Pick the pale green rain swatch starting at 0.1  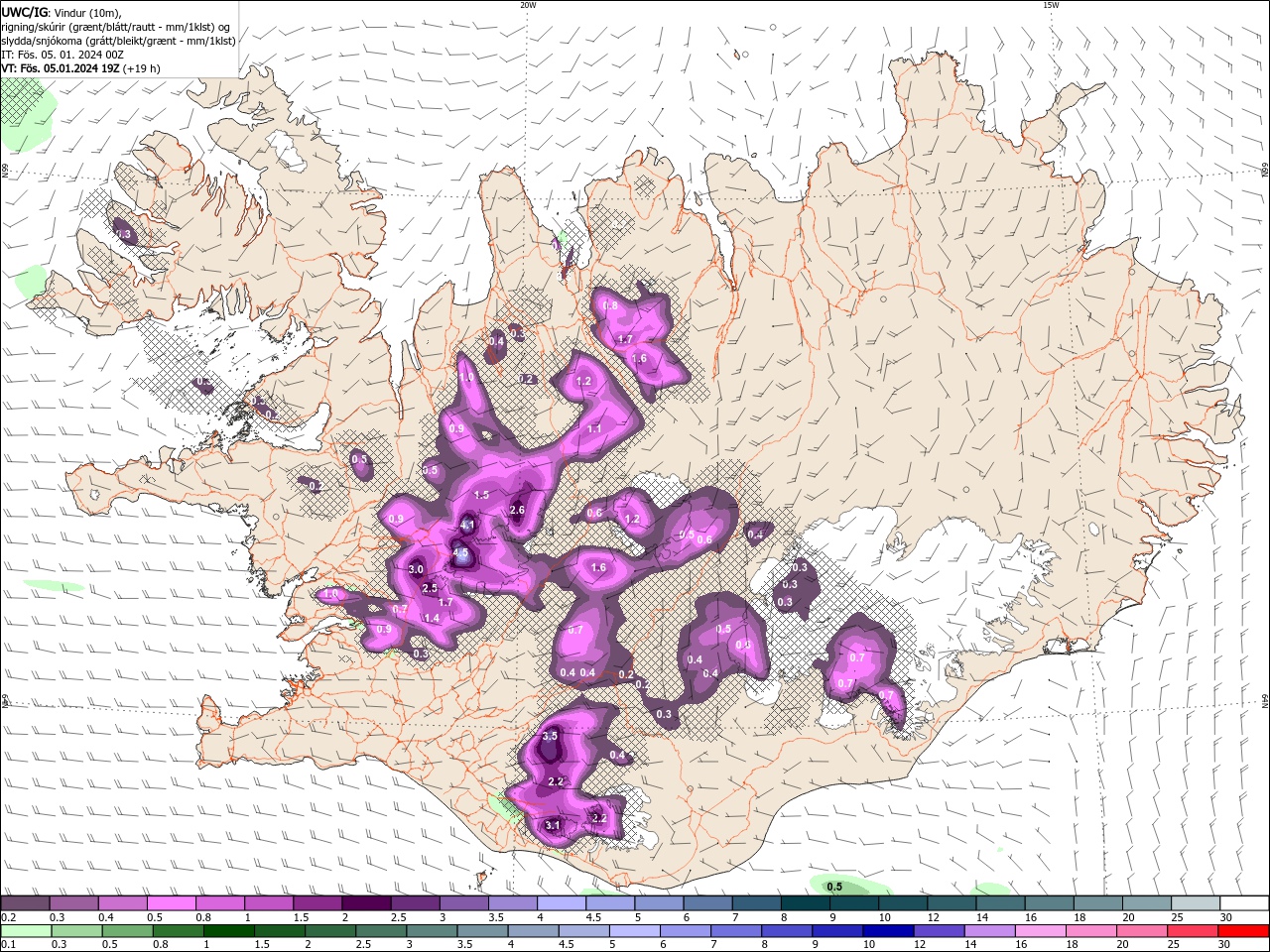click(x=25, y=931)
